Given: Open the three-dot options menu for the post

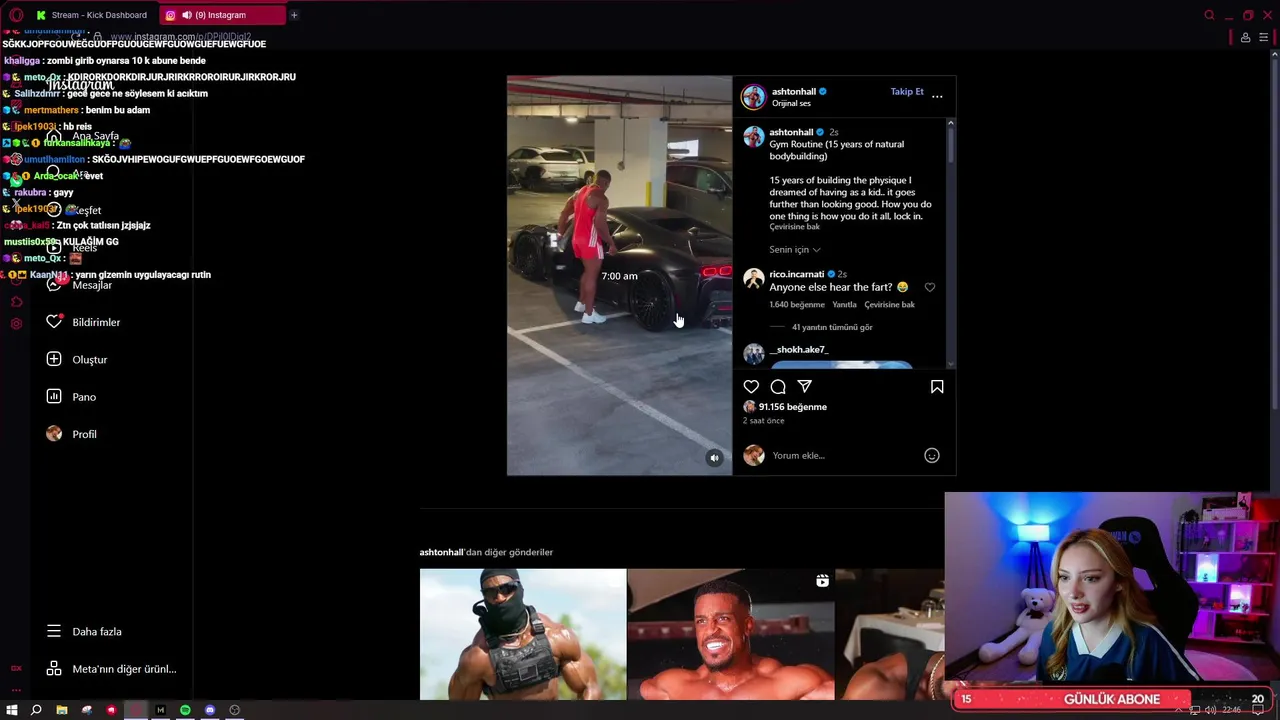Looking at the screenshot, I should 937,97.
